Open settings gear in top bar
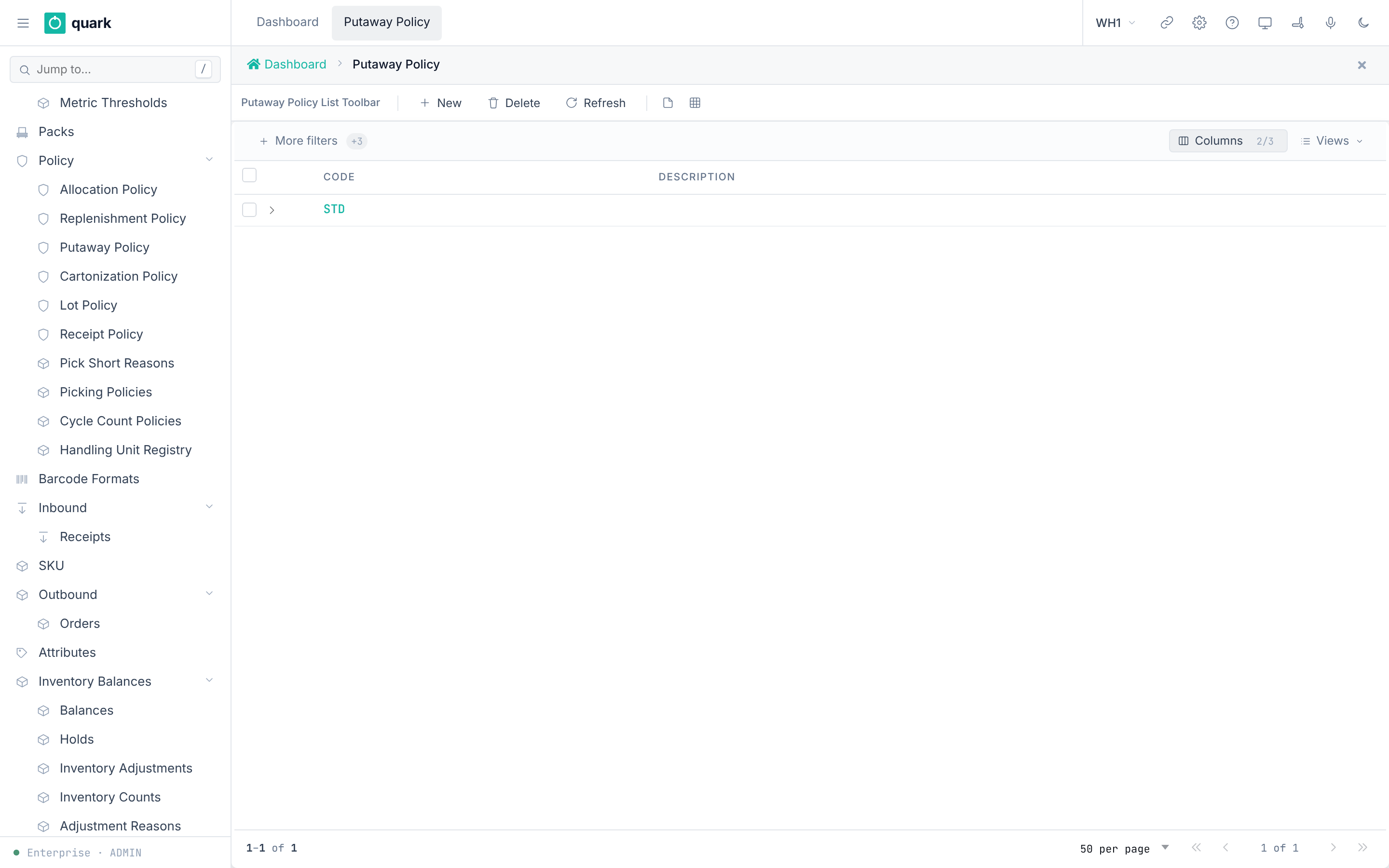1389x868 pixels. pos(1199,23)
